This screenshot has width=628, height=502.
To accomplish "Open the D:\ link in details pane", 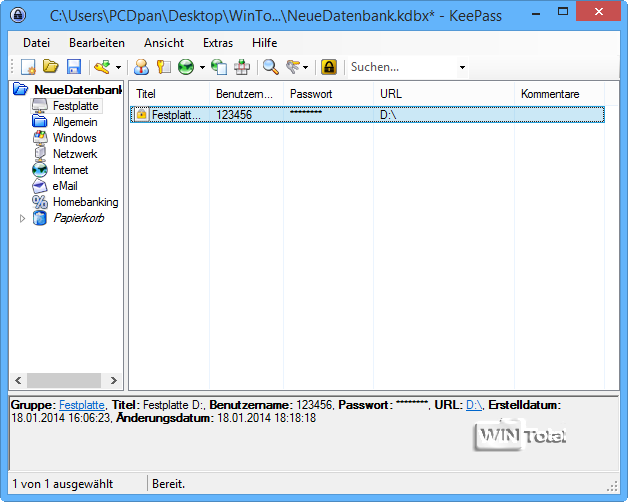I will (x=474, y=405).
